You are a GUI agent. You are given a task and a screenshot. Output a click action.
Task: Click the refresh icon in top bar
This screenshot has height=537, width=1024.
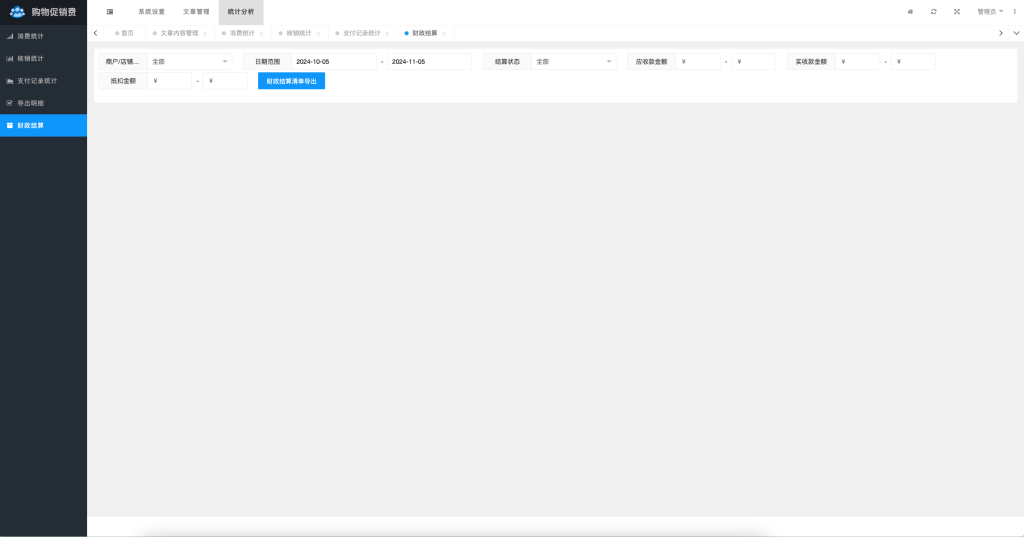pyautogui.click(x=933, y=12)
